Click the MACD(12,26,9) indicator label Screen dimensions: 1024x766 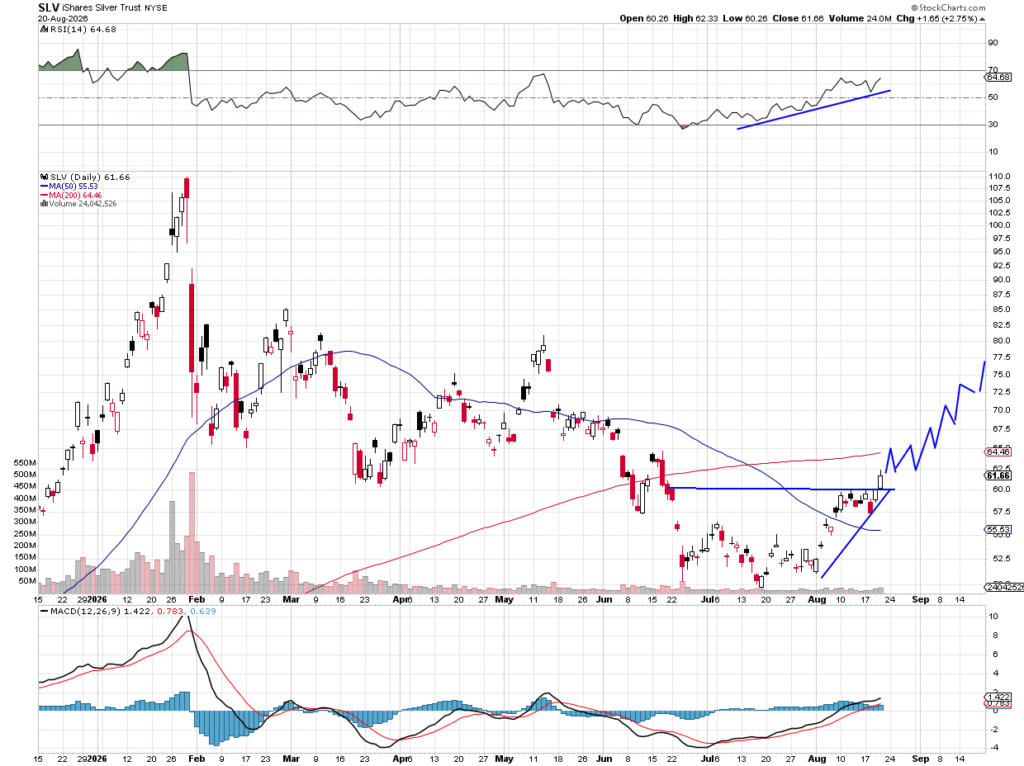click(85, 611)
